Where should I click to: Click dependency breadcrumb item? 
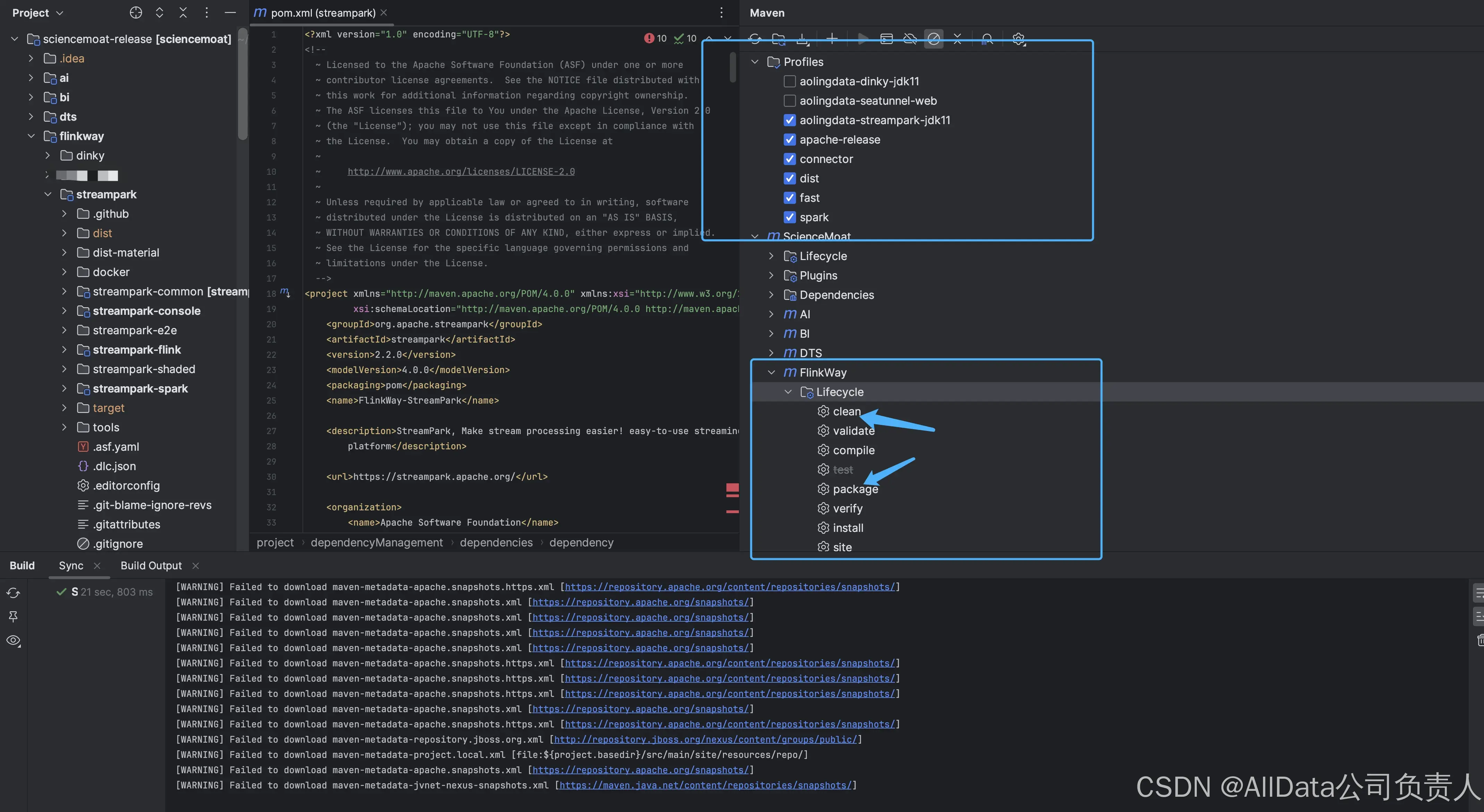pyautogui.click(x=581, y=543)
